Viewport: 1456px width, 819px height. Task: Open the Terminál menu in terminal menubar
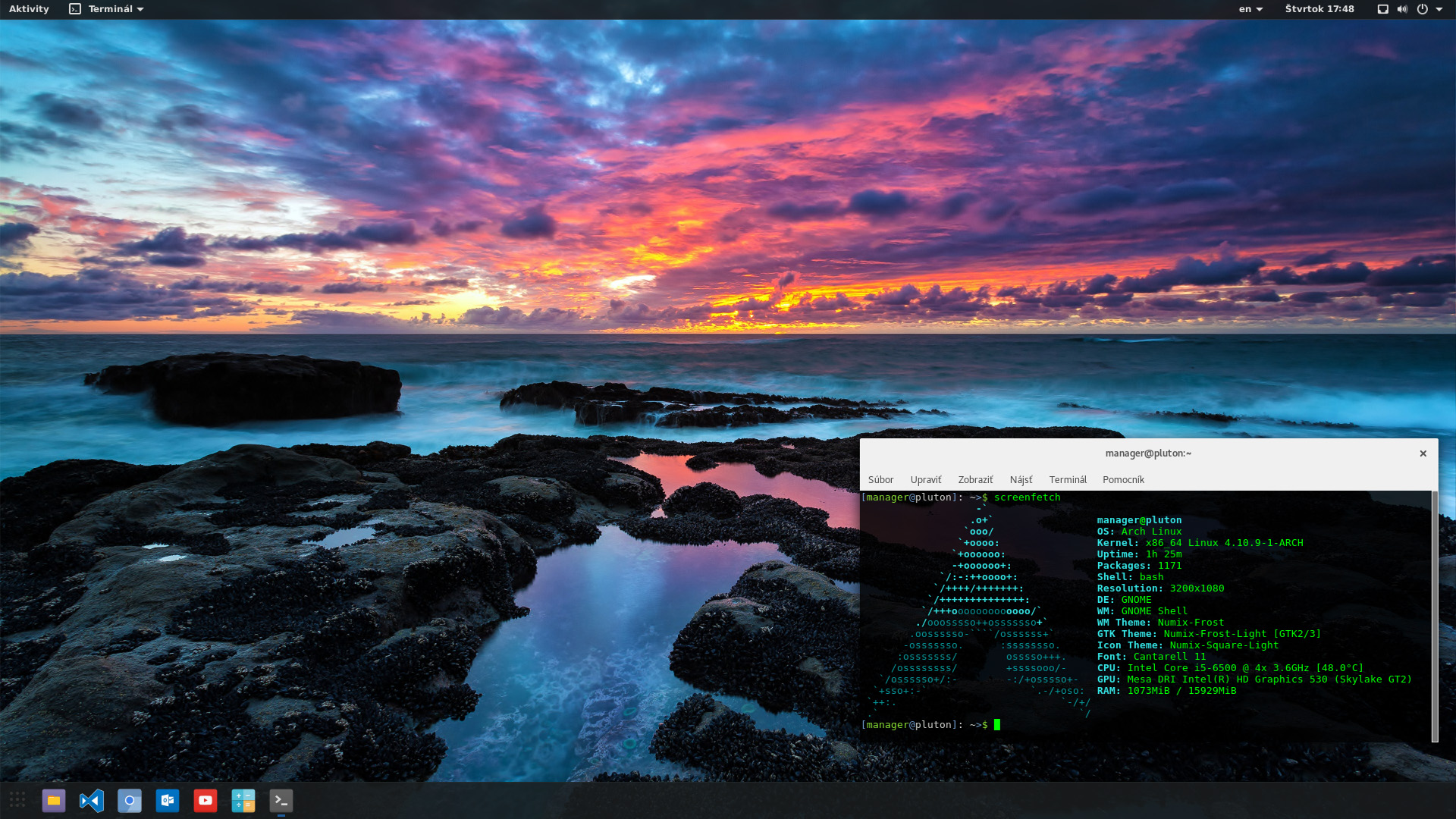(x=1068, y=479)
